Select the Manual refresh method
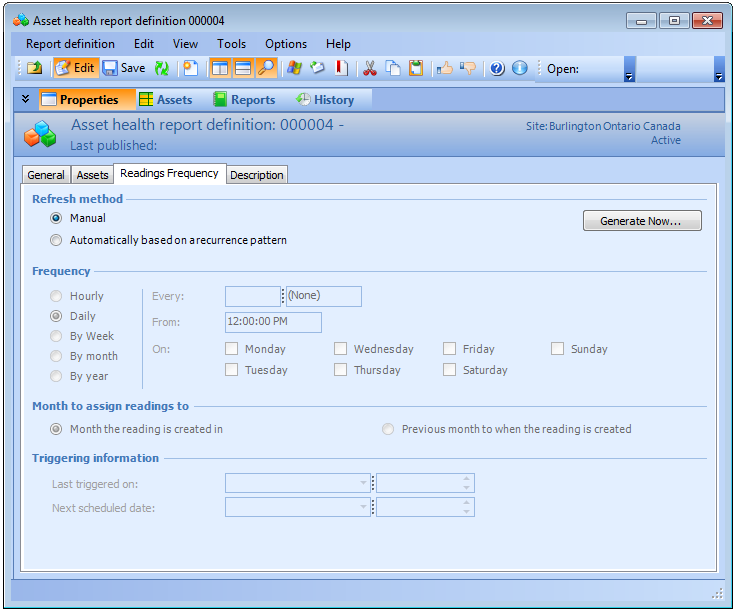The width and height of the screenshot is (736, 611). [57, 218]
